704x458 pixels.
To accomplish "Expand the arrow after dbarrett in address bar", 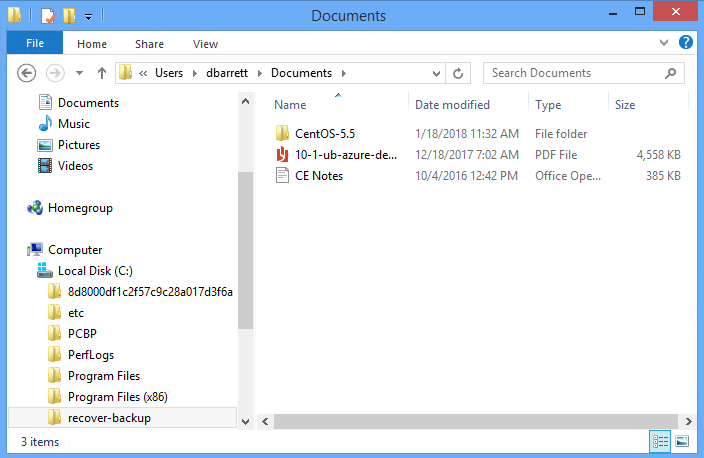I will [x=260, y=73].
